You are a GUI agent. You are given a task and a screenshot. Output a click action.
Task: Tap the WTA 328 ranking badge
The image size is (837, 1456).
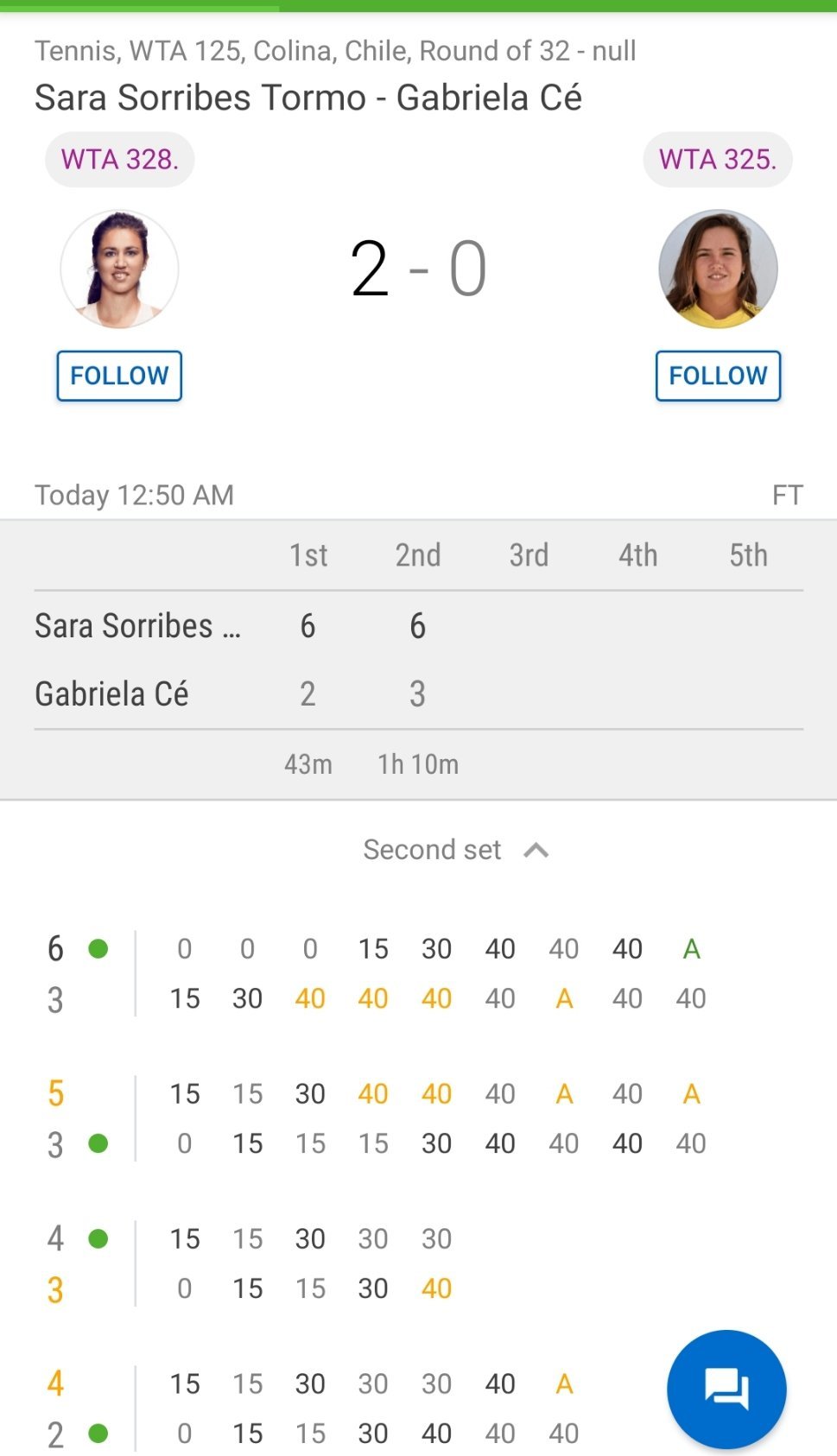point(119,160)
